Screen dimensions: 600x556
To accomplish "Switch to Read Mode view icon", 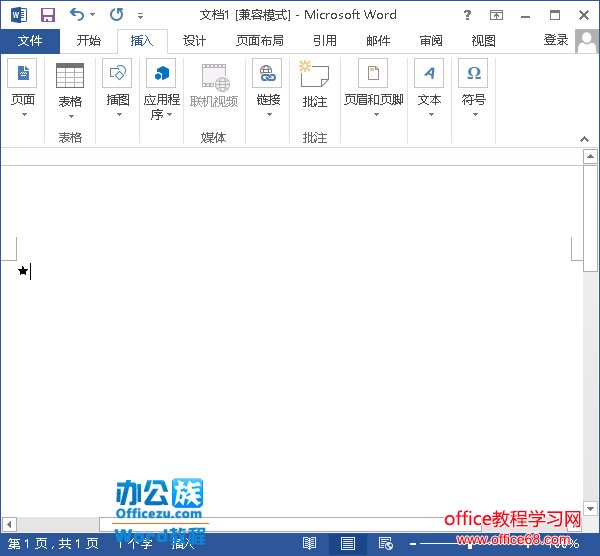I will [x=309, y=543].
